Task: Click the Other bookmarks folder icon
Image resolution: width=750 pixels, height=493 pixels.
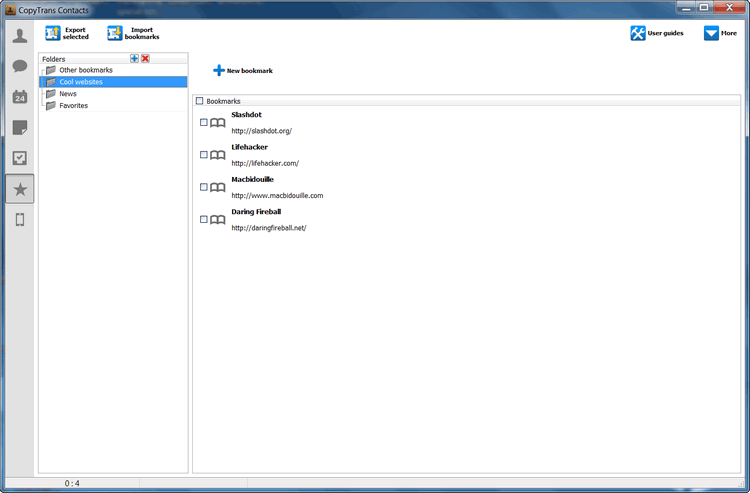Action: click(x=51, y=70)
